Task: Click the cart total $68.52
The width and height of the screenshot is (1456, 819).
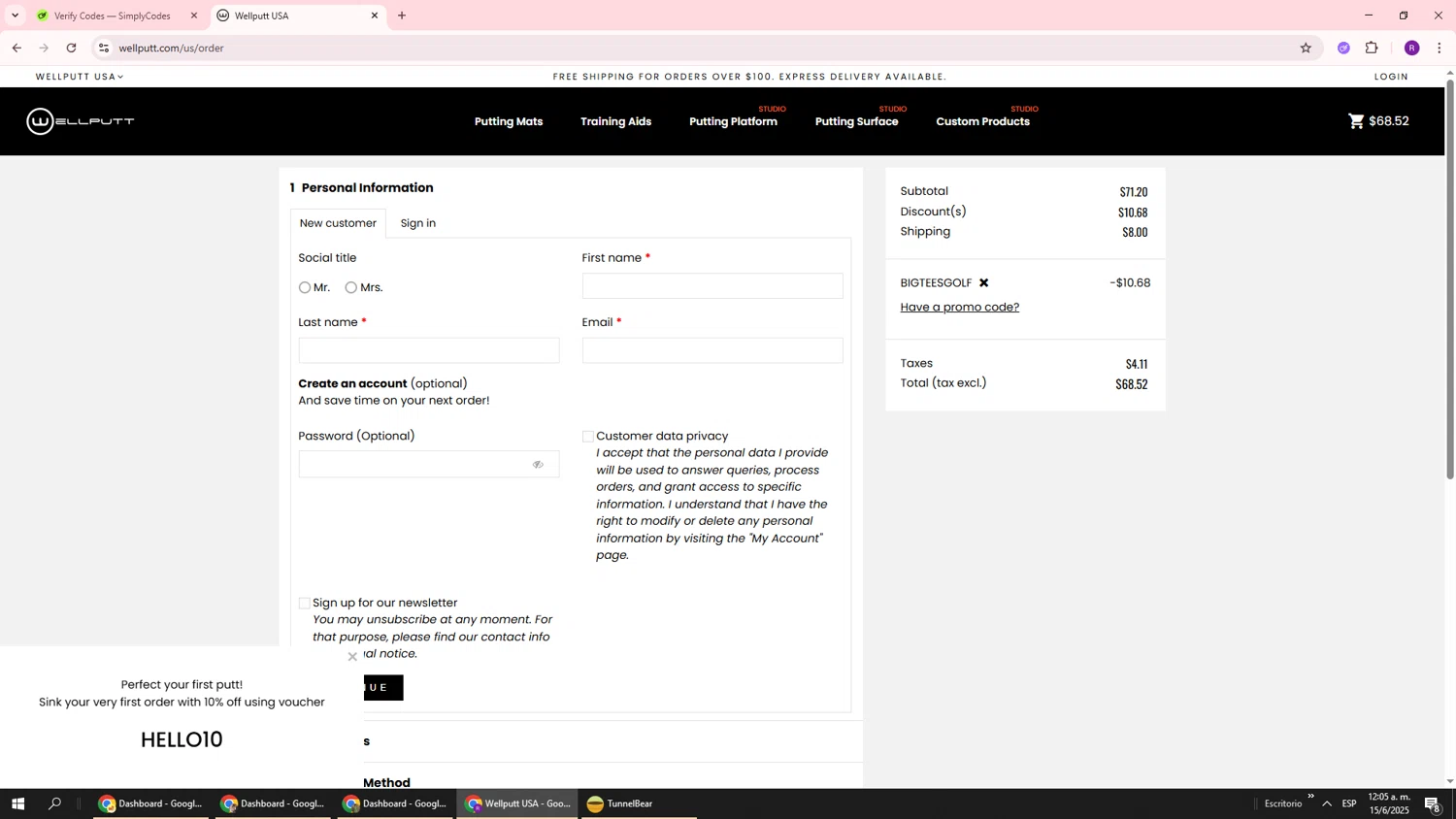Action: (1389, 121)
